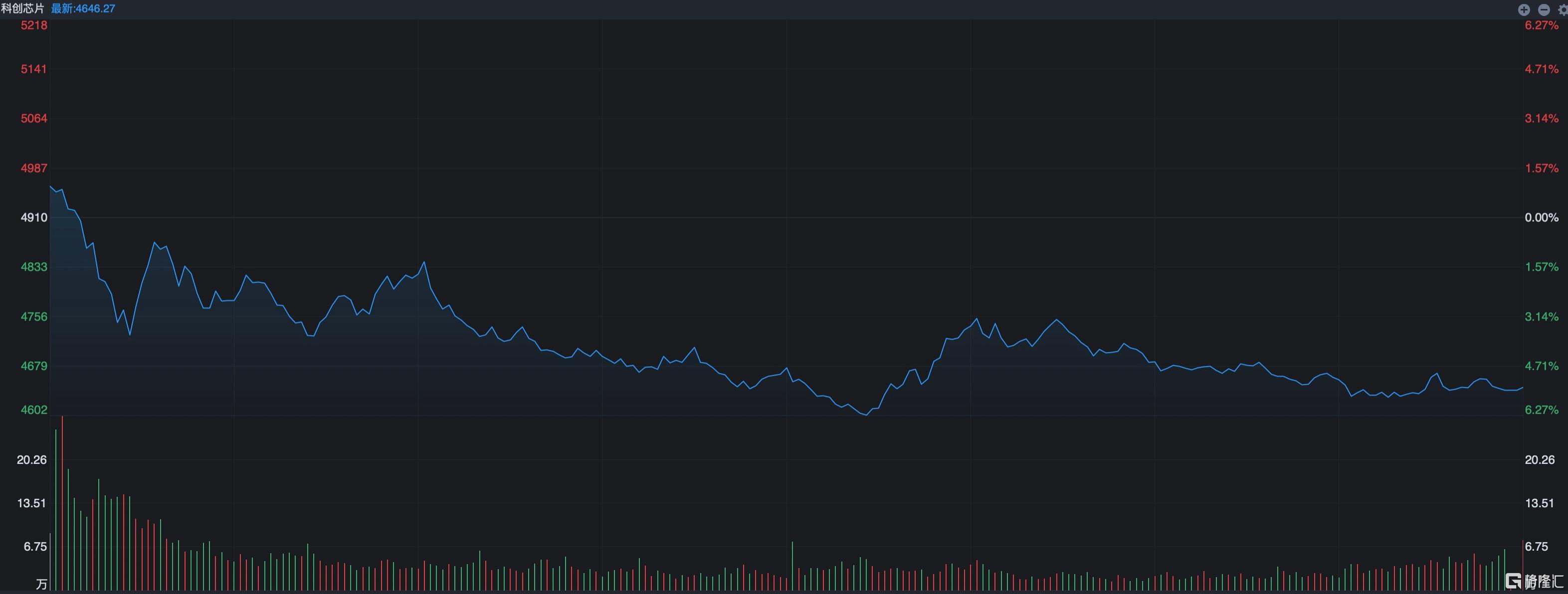
Task: Click the 13.51 right volume axis label
Action: pos(1540,503)
